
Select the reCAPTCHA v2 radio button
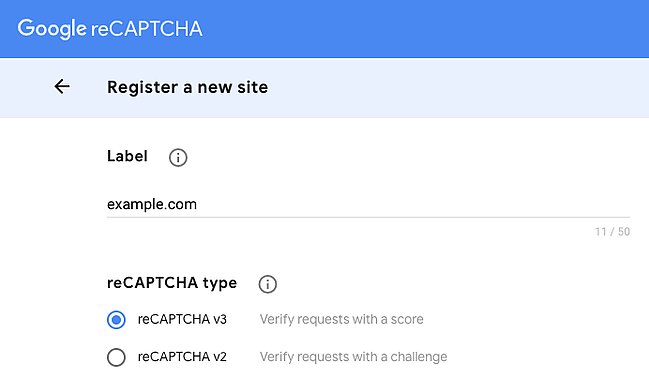click(x=116, y=357)
